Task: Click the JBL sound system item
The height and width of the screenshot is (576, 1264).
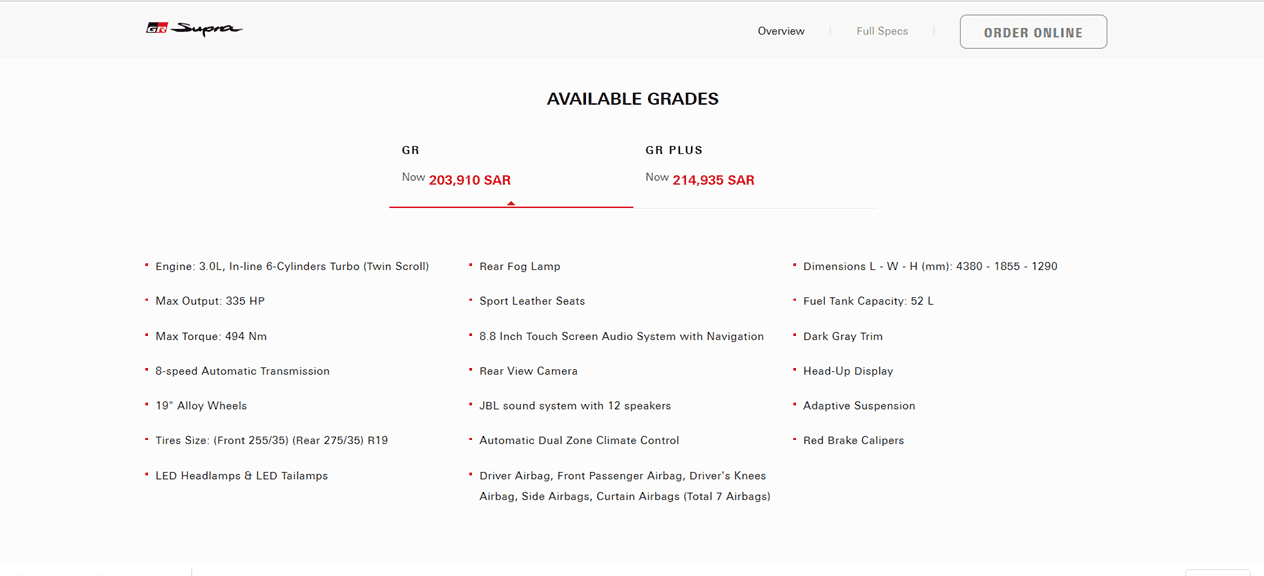Action: [x=575, y=406]
